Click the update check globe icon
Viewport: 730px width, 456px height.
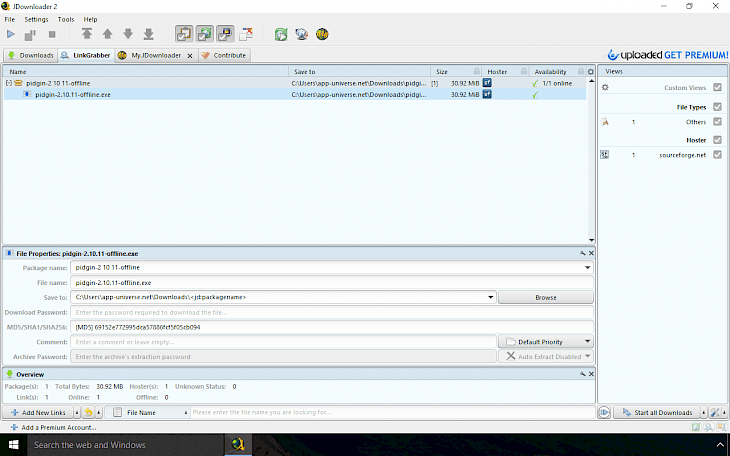(x=302, y=34)
